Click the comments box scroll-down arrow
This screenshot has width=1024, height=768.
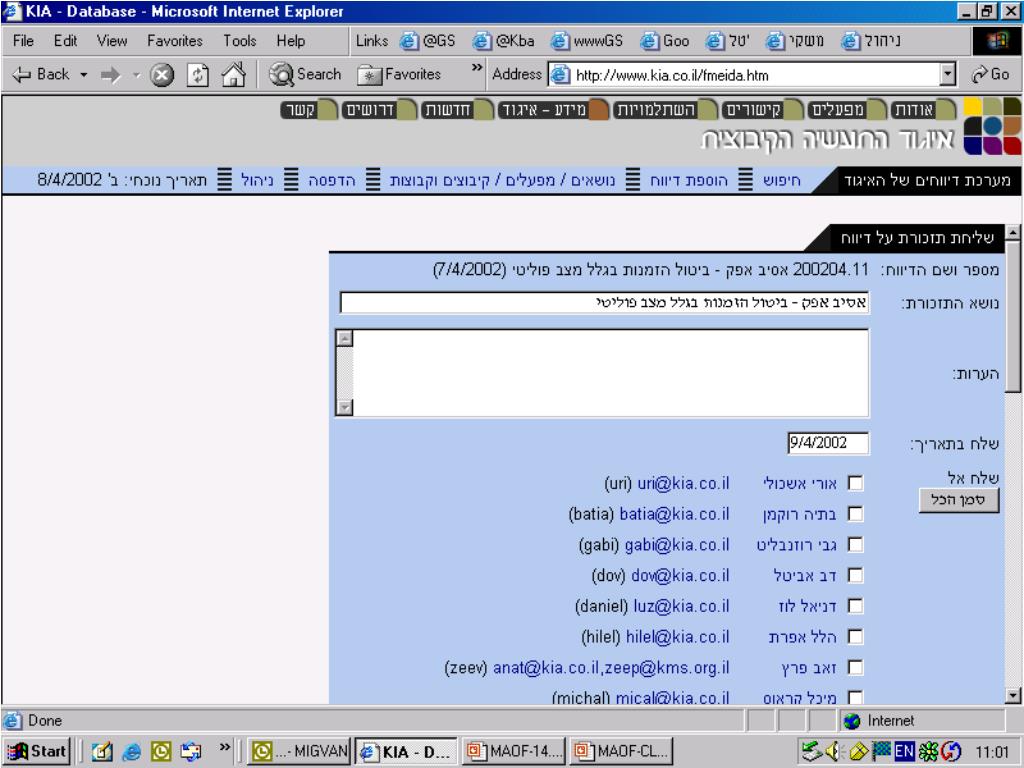coord(344,408)
